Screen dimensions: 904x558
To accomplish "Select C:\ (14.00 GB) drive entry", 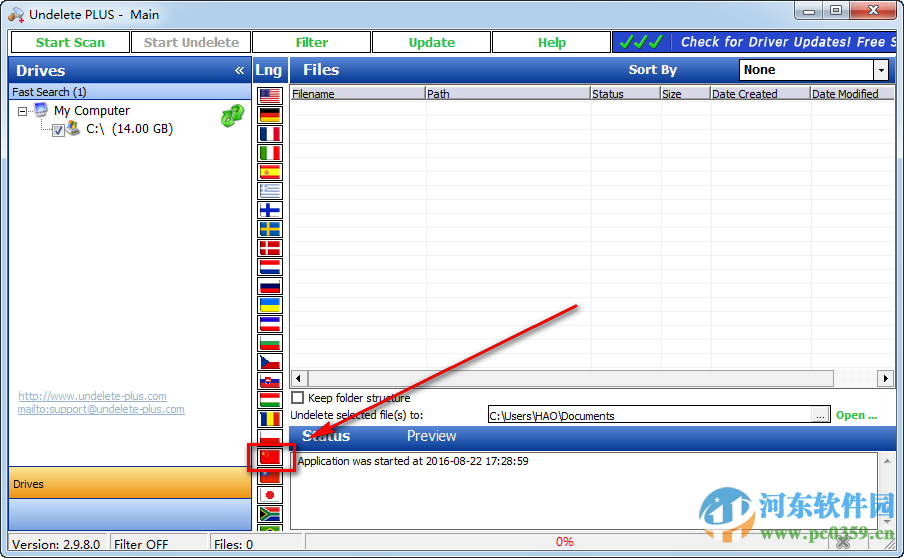I will click(x=129, y=129).
